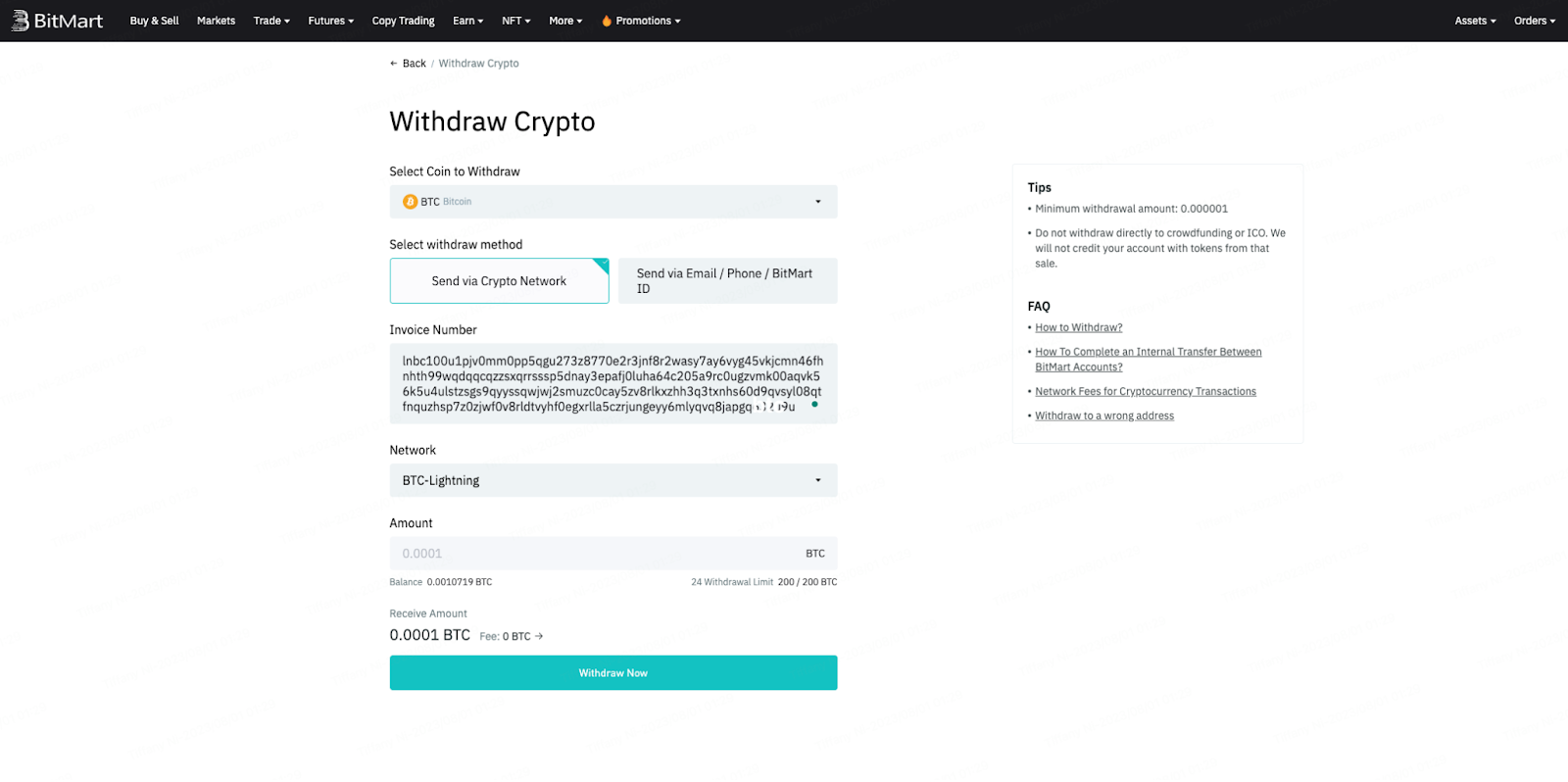Open the Assets dropdown

1475,21
